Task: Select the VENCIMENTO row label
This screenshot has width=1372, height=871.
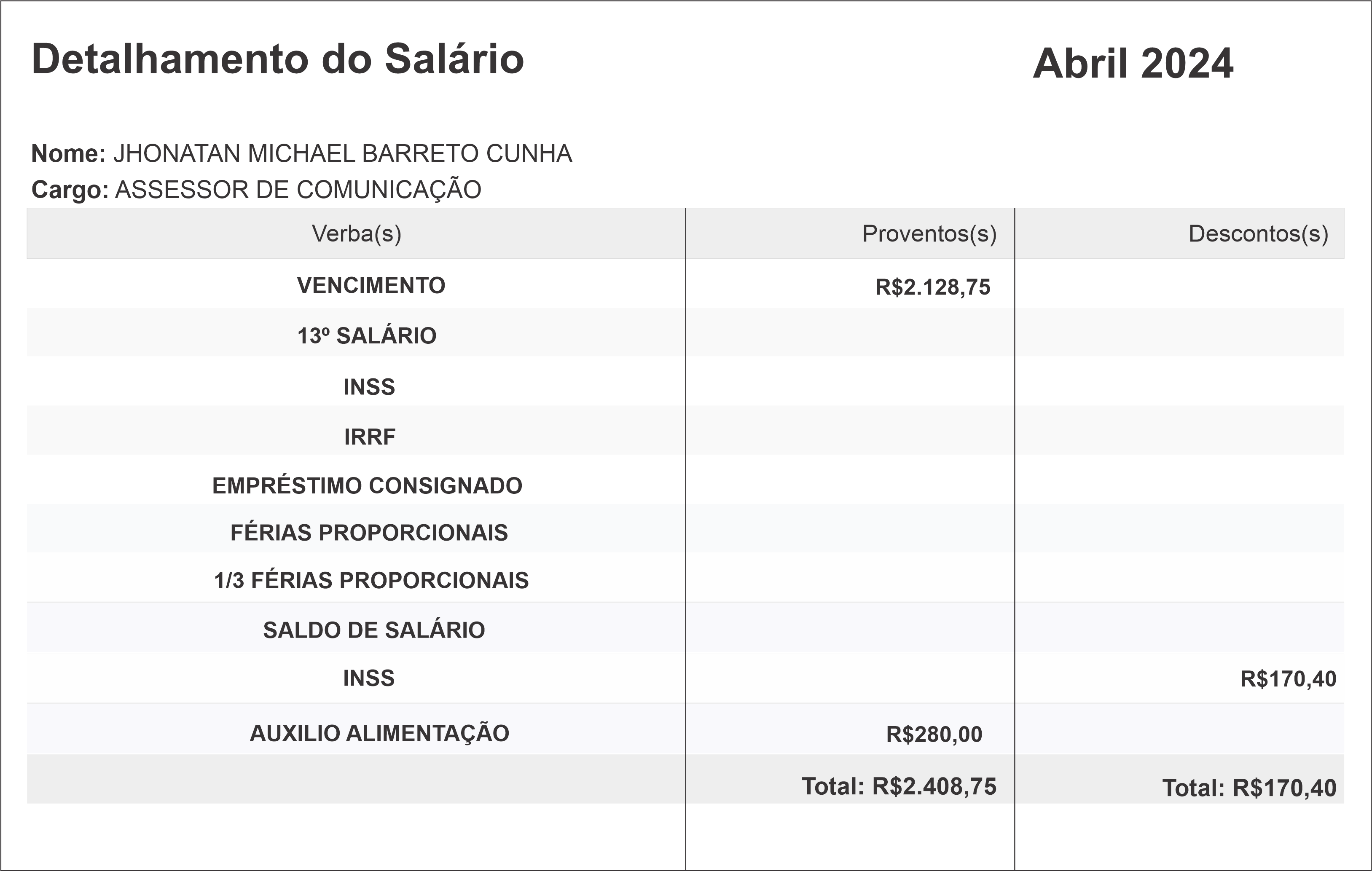Action: click(x=371, y=285)
